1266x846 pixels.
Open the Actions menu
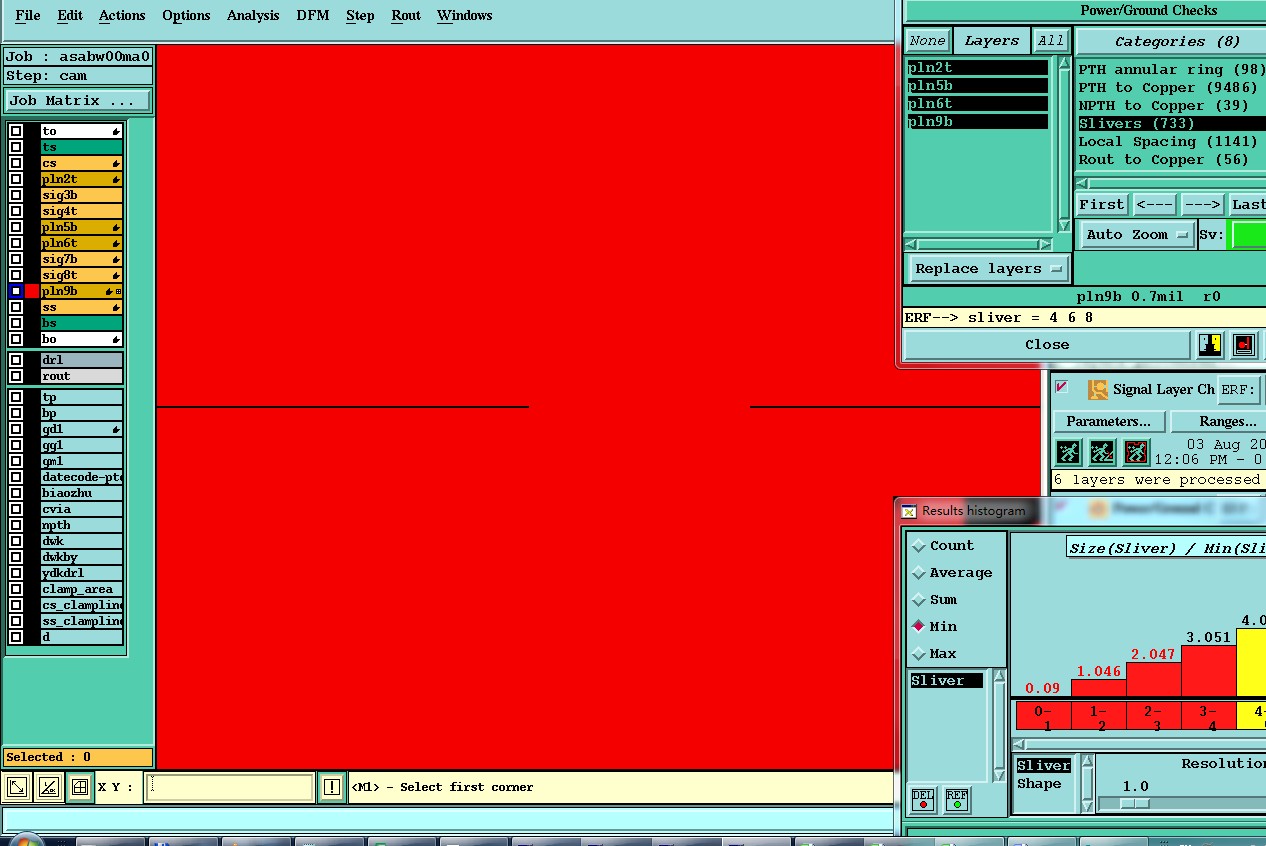tap(122, 16)
